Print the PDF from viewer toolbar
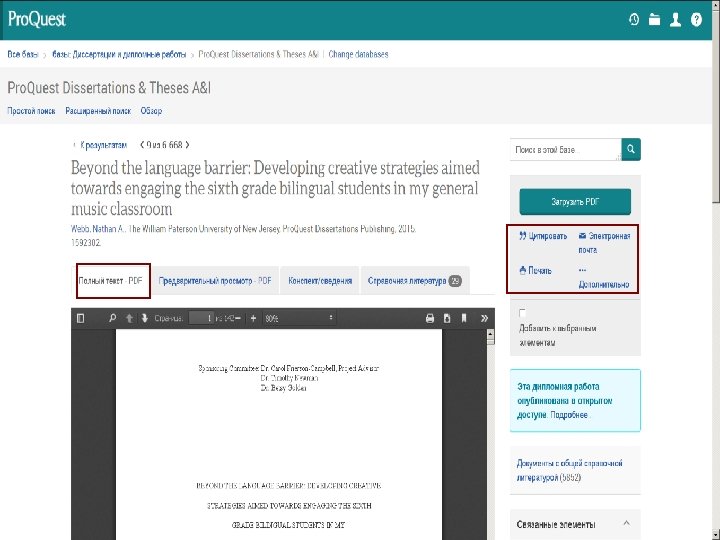 pos(430,318)
